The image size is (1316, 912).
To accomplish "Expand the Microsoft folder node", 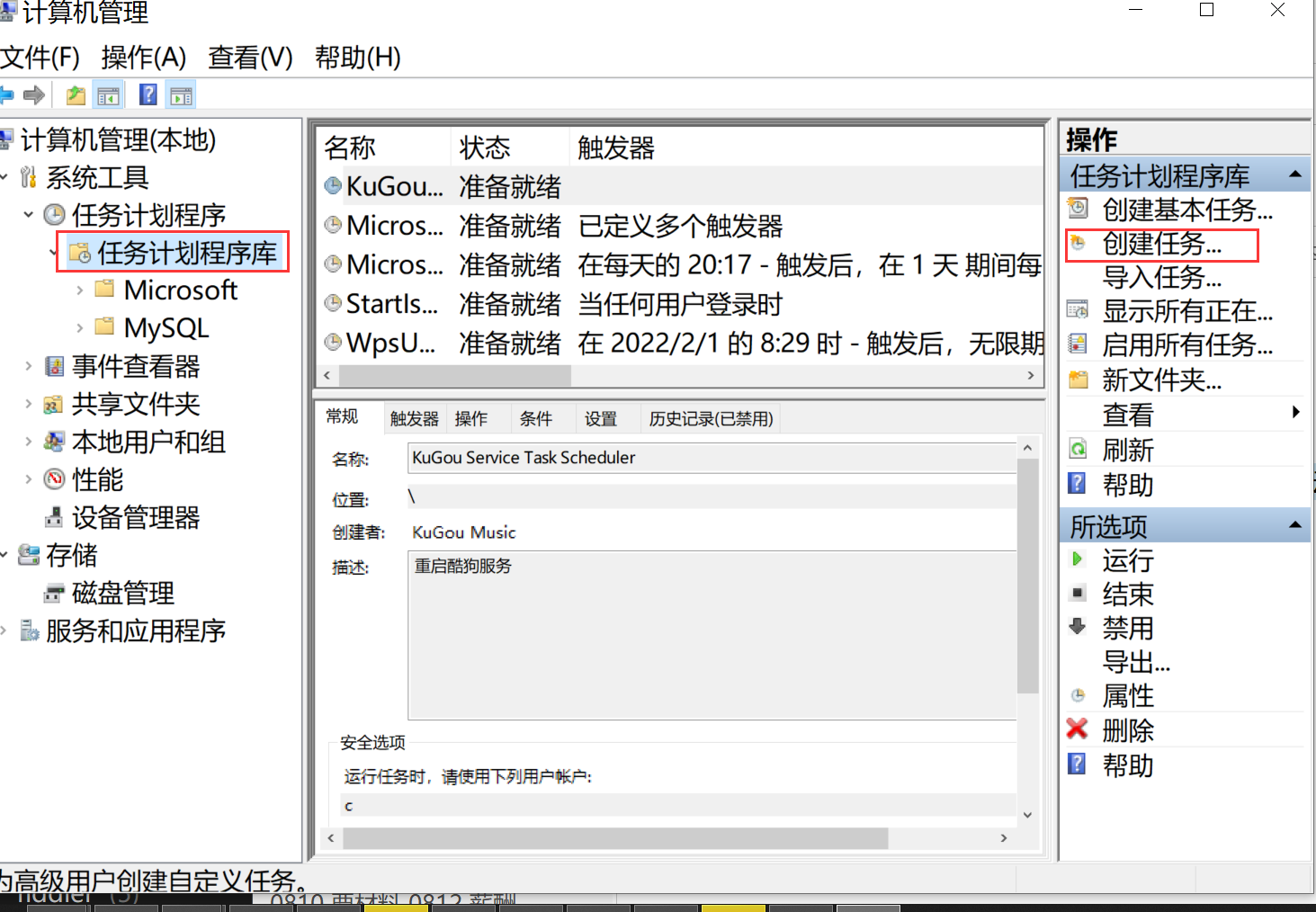I will click(x=79, y=291).
